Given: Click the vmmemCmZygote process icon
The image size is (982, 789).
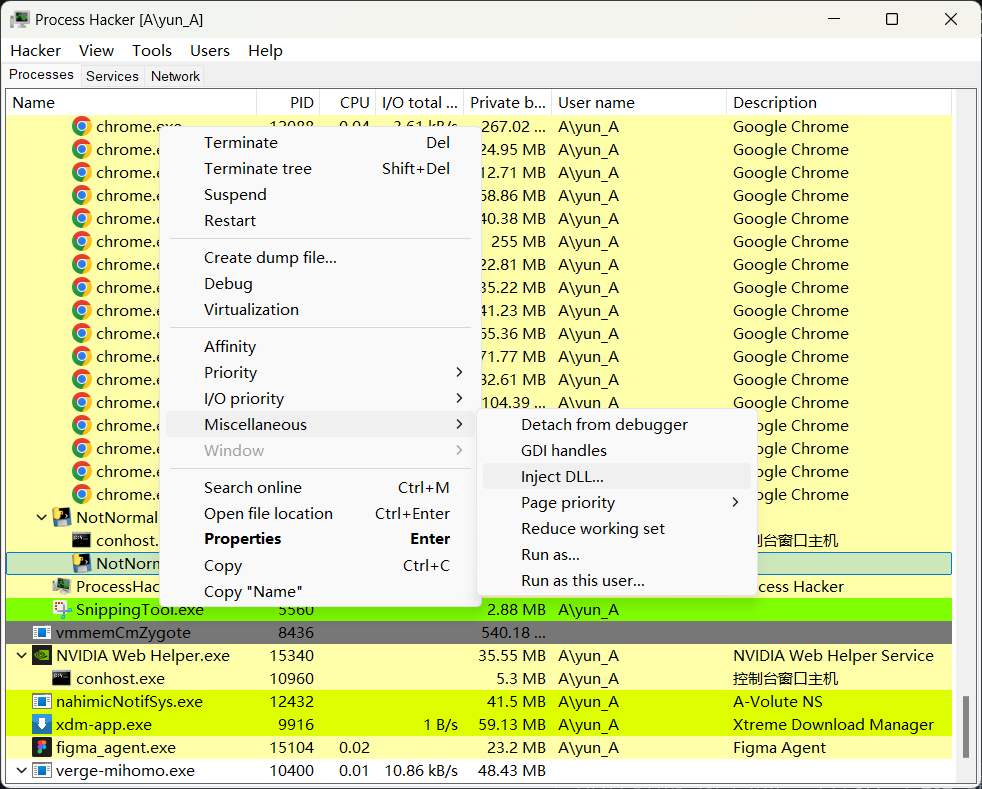Looking at the screenshot, I should pos(42,633).
